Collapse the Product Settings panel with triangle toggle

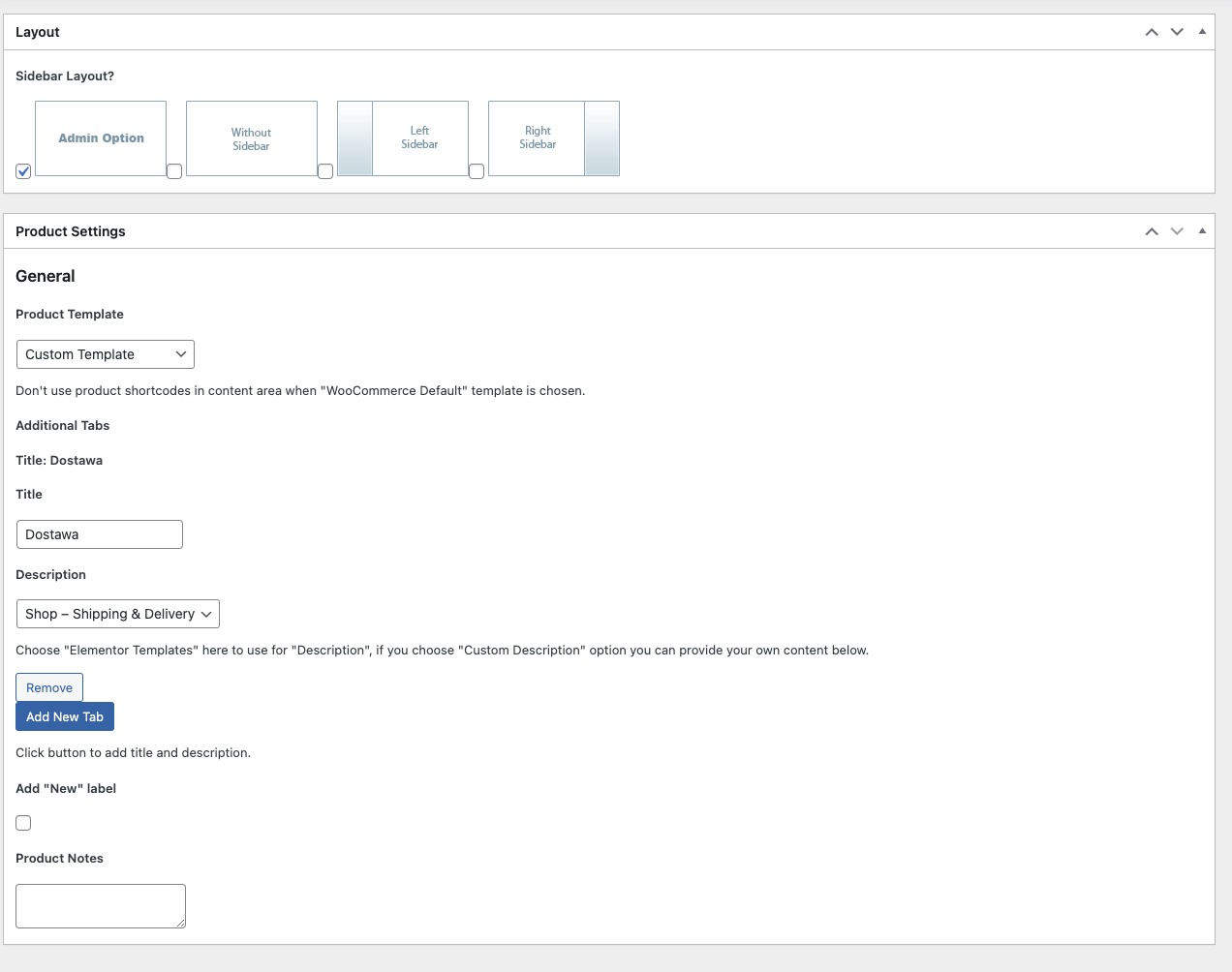click(x=1202, y=231)
